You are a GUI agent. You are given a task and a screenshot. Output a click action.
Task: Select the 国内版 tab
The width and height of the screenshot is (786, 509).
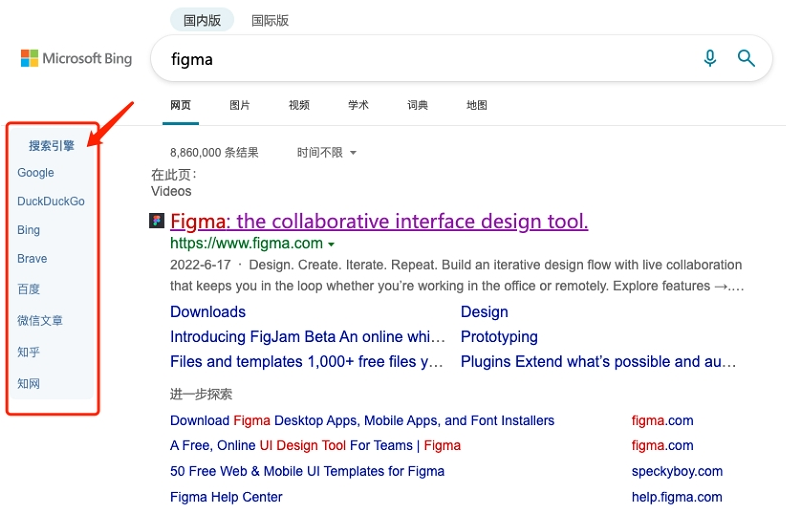(202, 20)
